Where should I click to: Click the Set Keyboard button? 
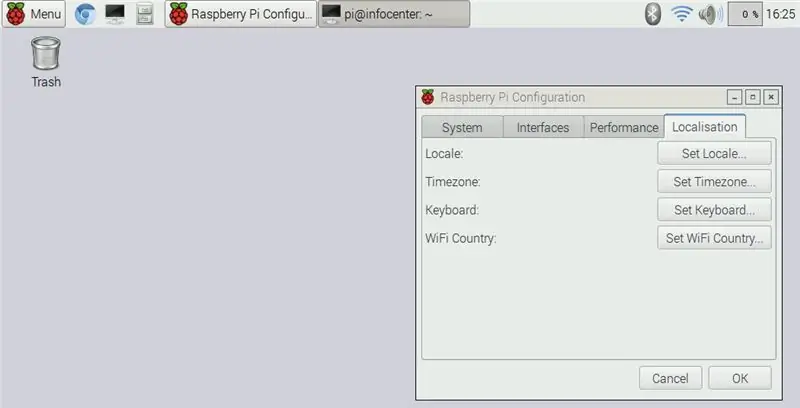pyautogui.click(x=714, y=210)
